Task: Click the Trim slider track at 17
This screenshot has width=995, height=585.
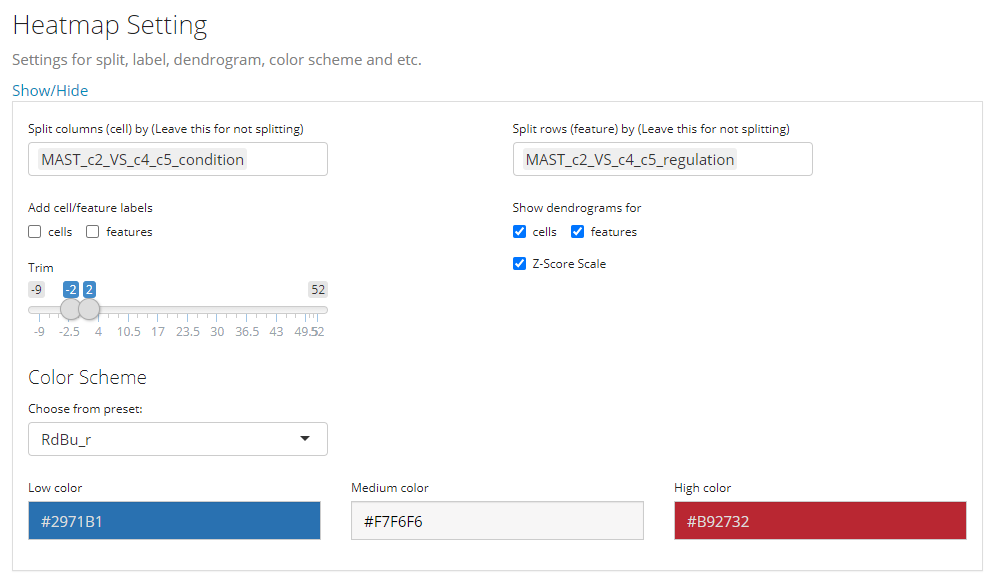Action: [x=158, y=310]
